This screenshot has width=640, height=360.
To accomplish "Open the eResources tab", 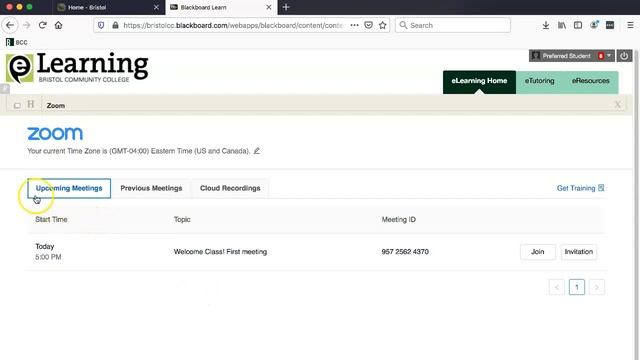I will (590, 82).
